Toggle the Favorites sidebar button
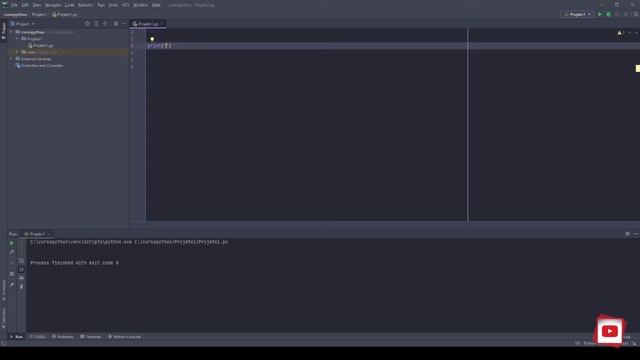Image resolution: width=640 pixels, height=360 pixels. 4,318
